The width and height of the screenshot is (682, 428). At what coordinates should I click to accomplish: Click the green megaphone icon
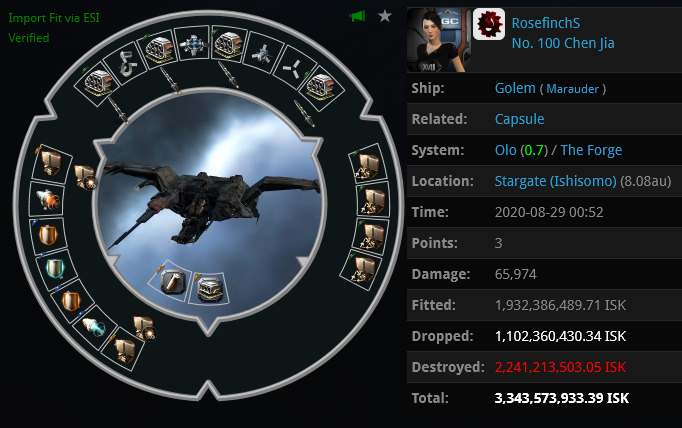(357, 17)
